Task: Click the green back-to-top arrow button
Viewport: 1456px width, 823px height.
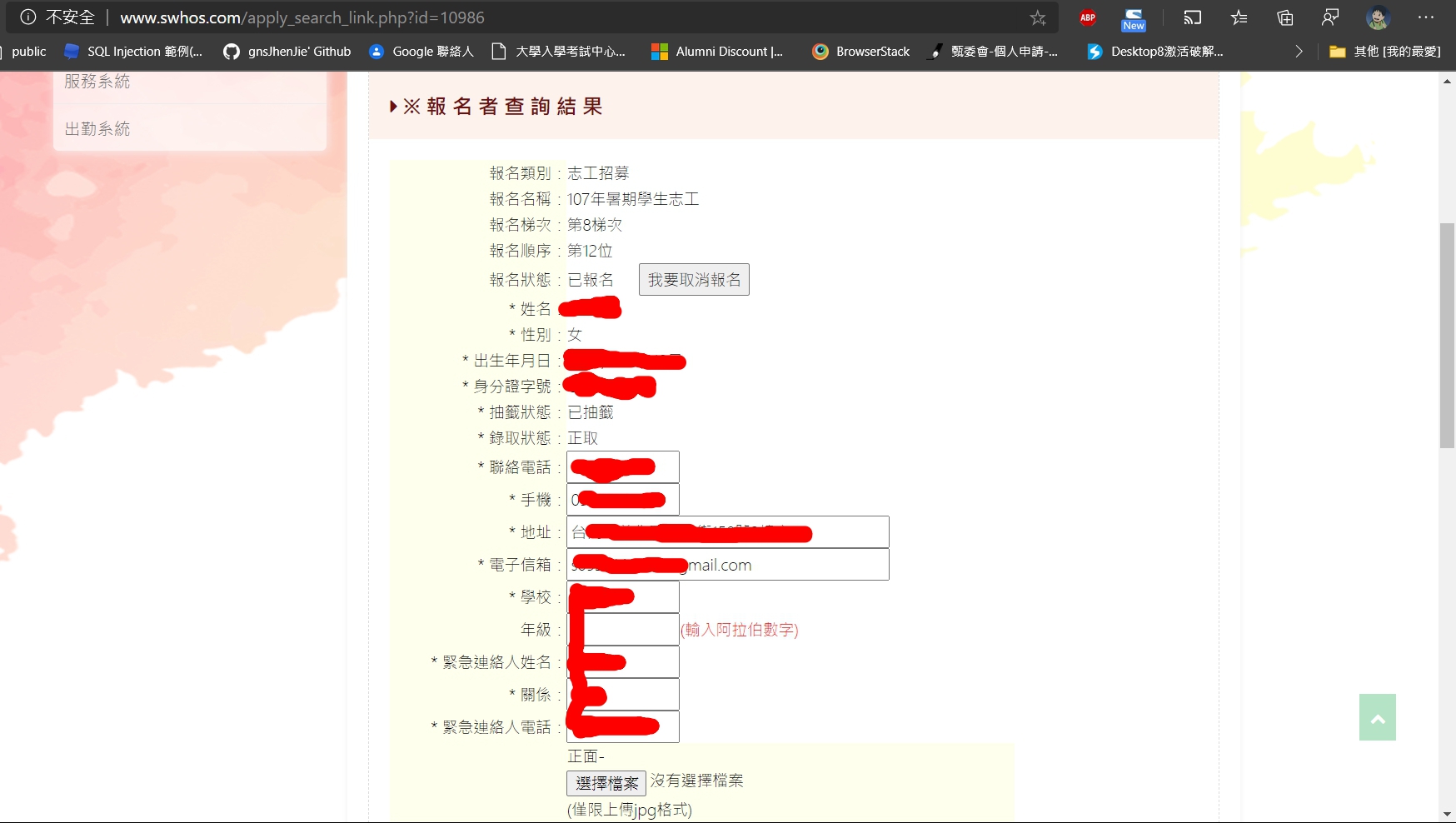Action: pos(1378,717)
